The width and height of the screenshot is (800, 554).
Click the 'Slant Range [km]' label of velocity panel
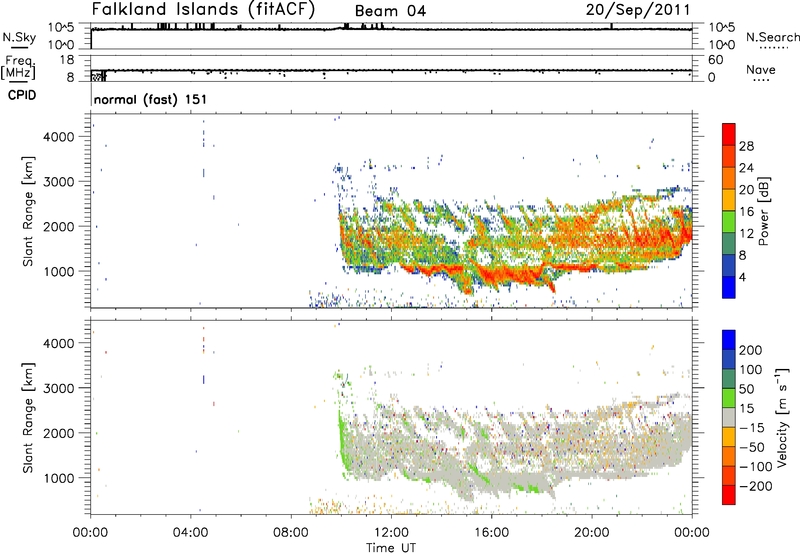click(28, 417)
